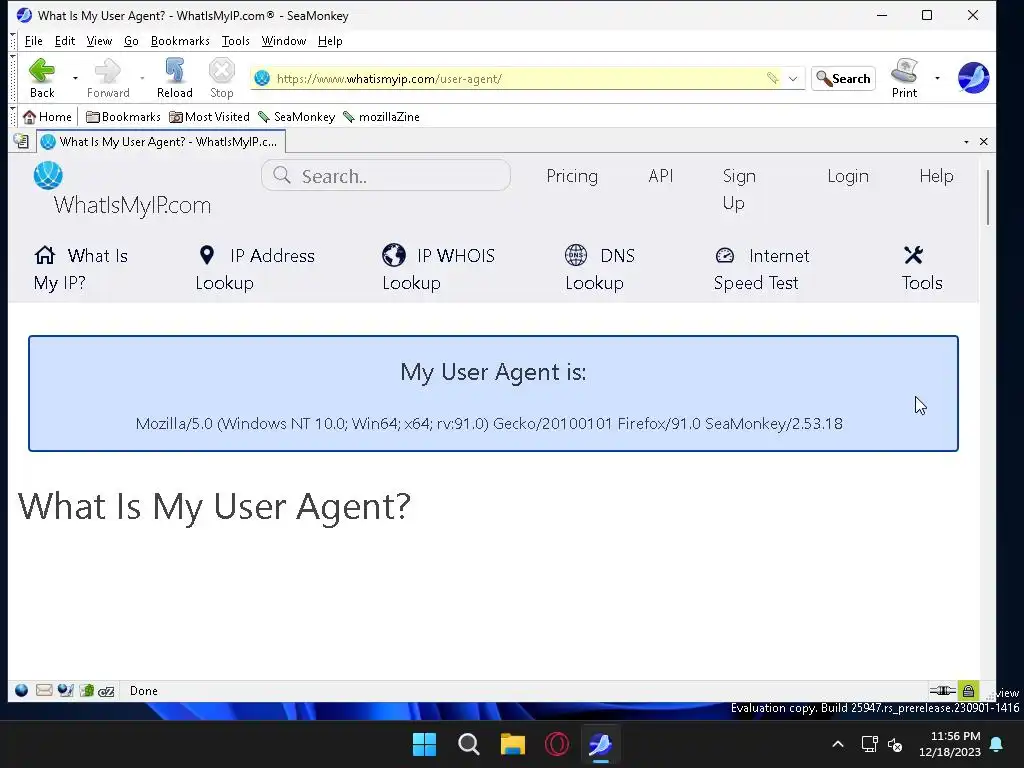The height and width of the screenshot is (768, 1024).
Task: Open the Edit menu
Action: 65,41
